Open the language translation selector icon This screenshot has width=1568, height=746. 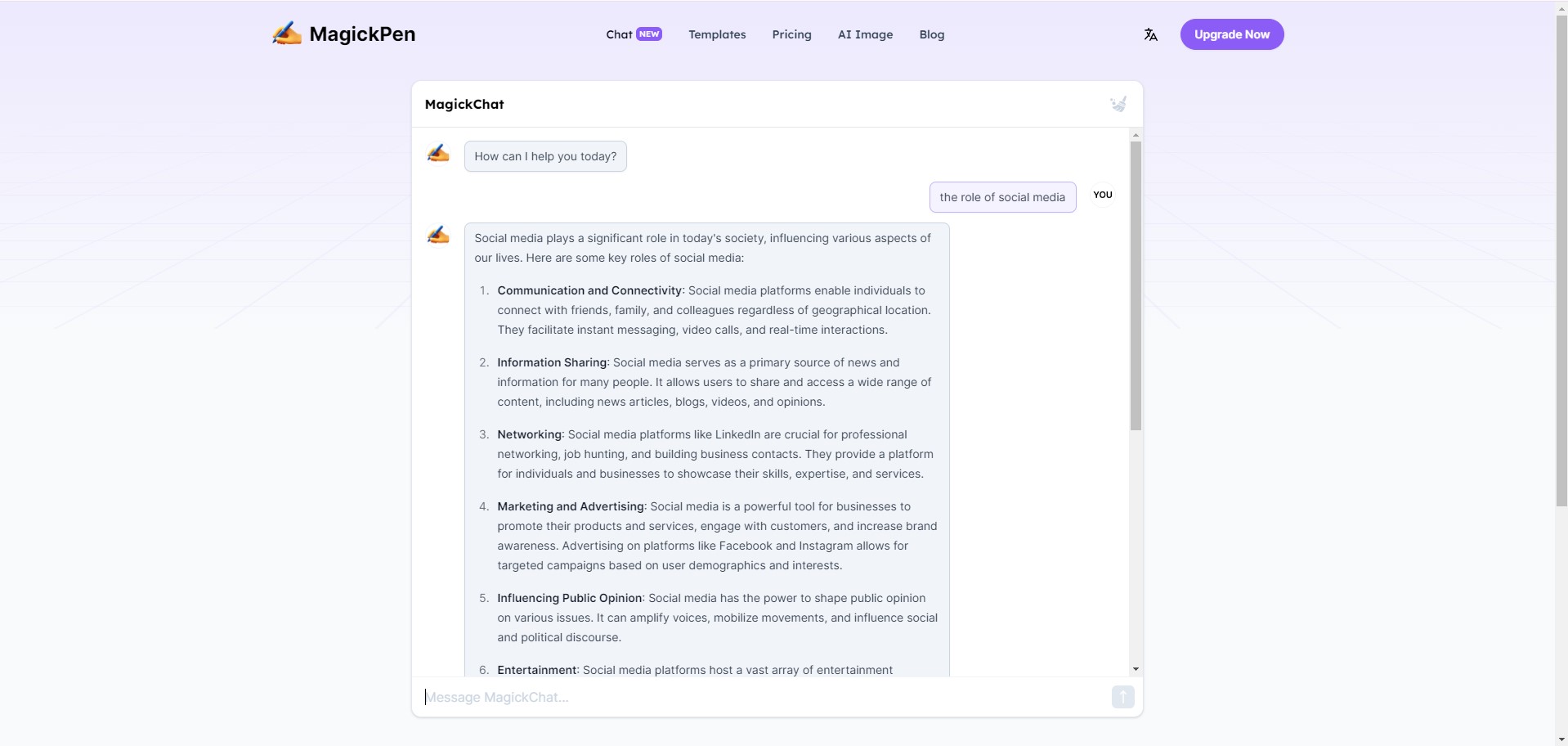[1150, 34]
